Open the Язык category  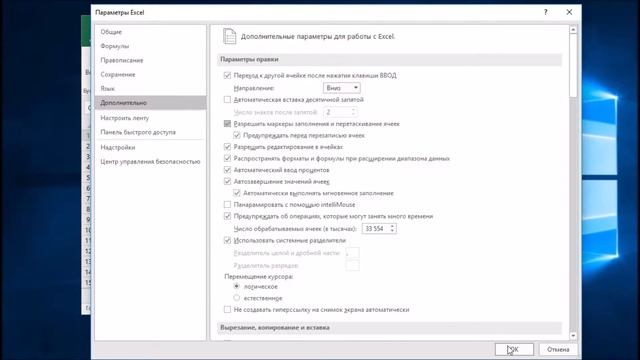pyautogui.click(x=107, y=89)
